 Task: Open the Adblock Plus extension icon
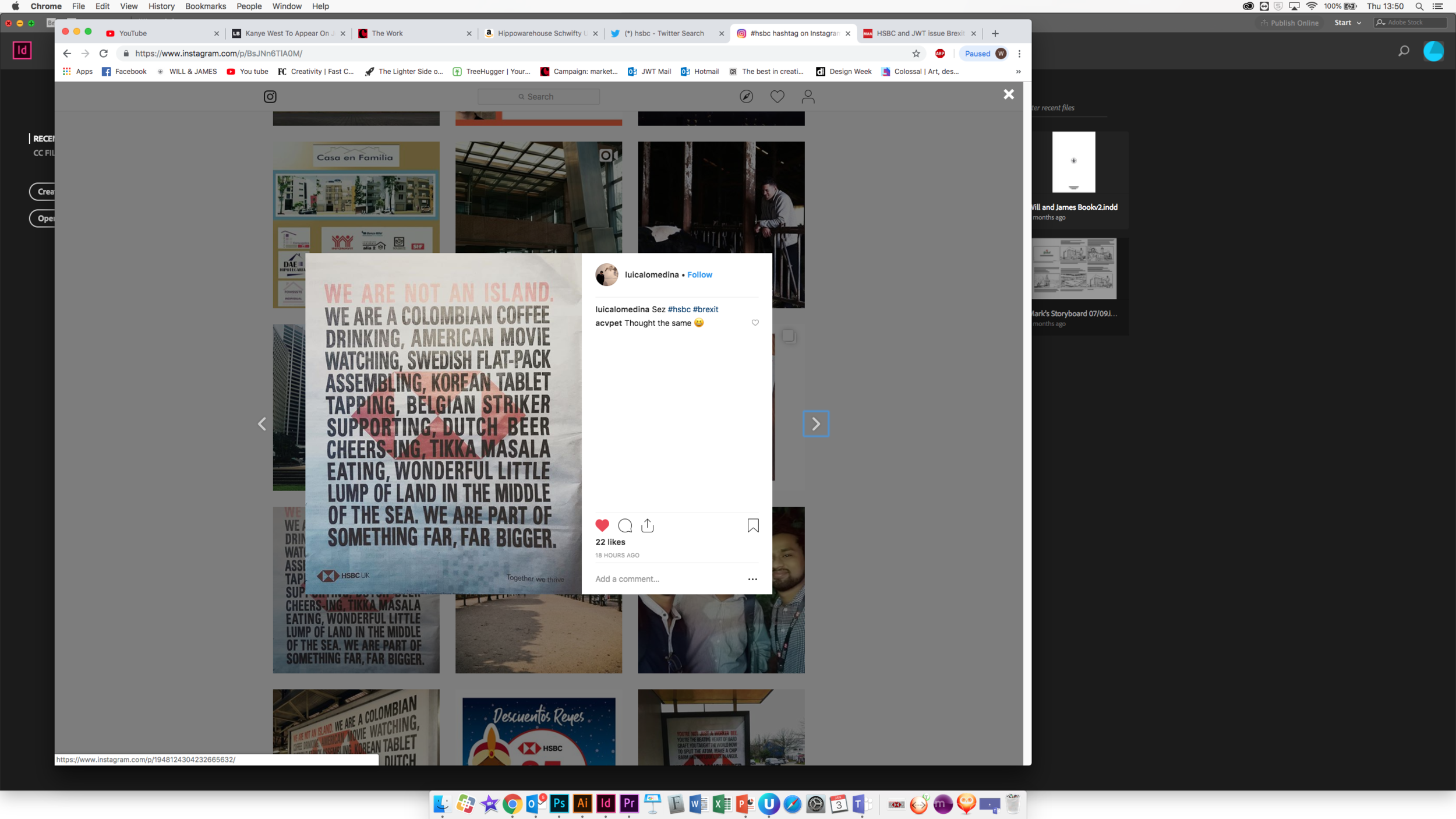click(939, 54)
